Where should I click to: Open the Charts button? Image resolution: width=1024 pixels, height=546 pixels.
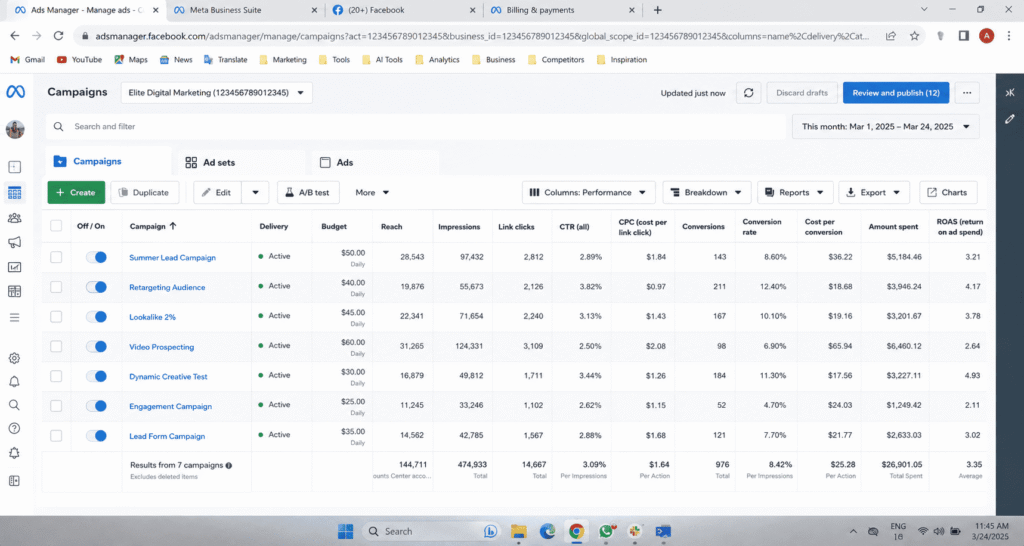(948, 193)
